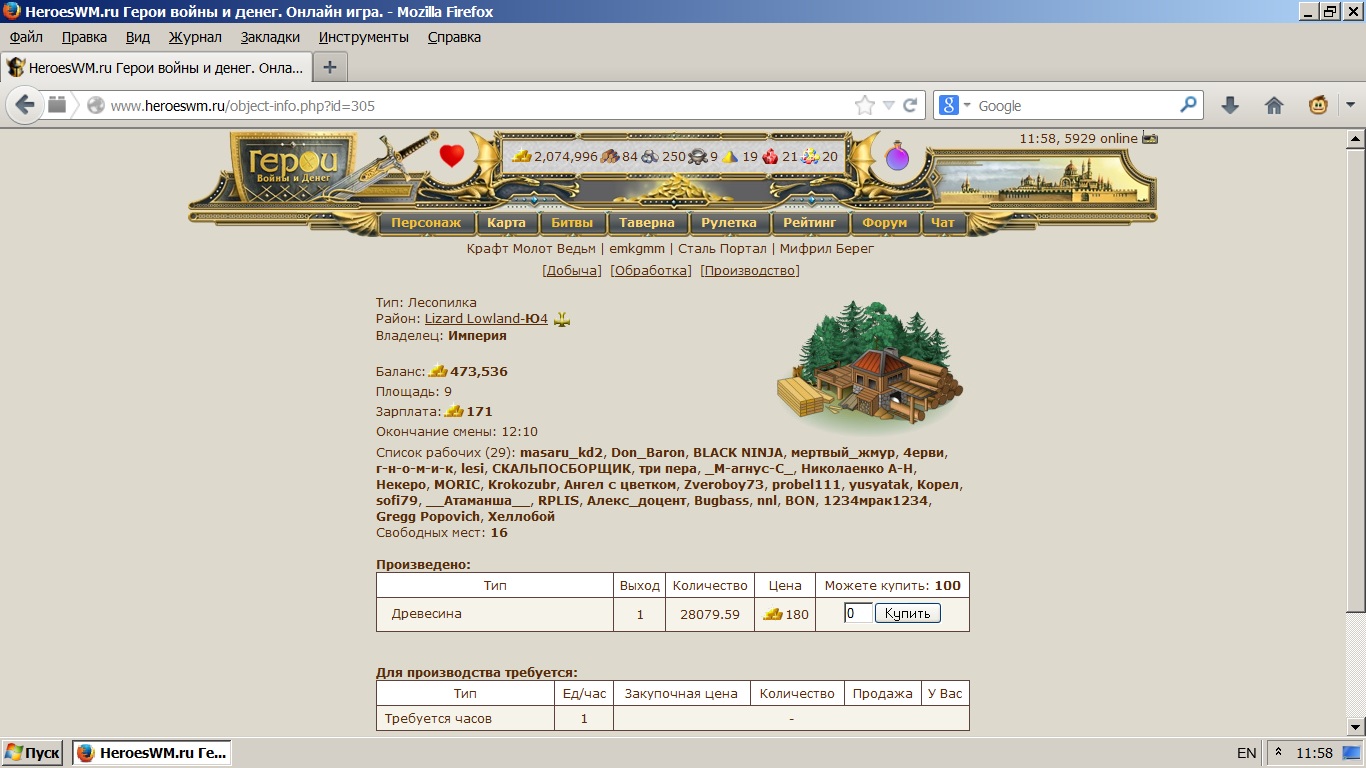Follow the Добыча link
The width and height of the screenshot is (1366, 768).
coord(572,270)
